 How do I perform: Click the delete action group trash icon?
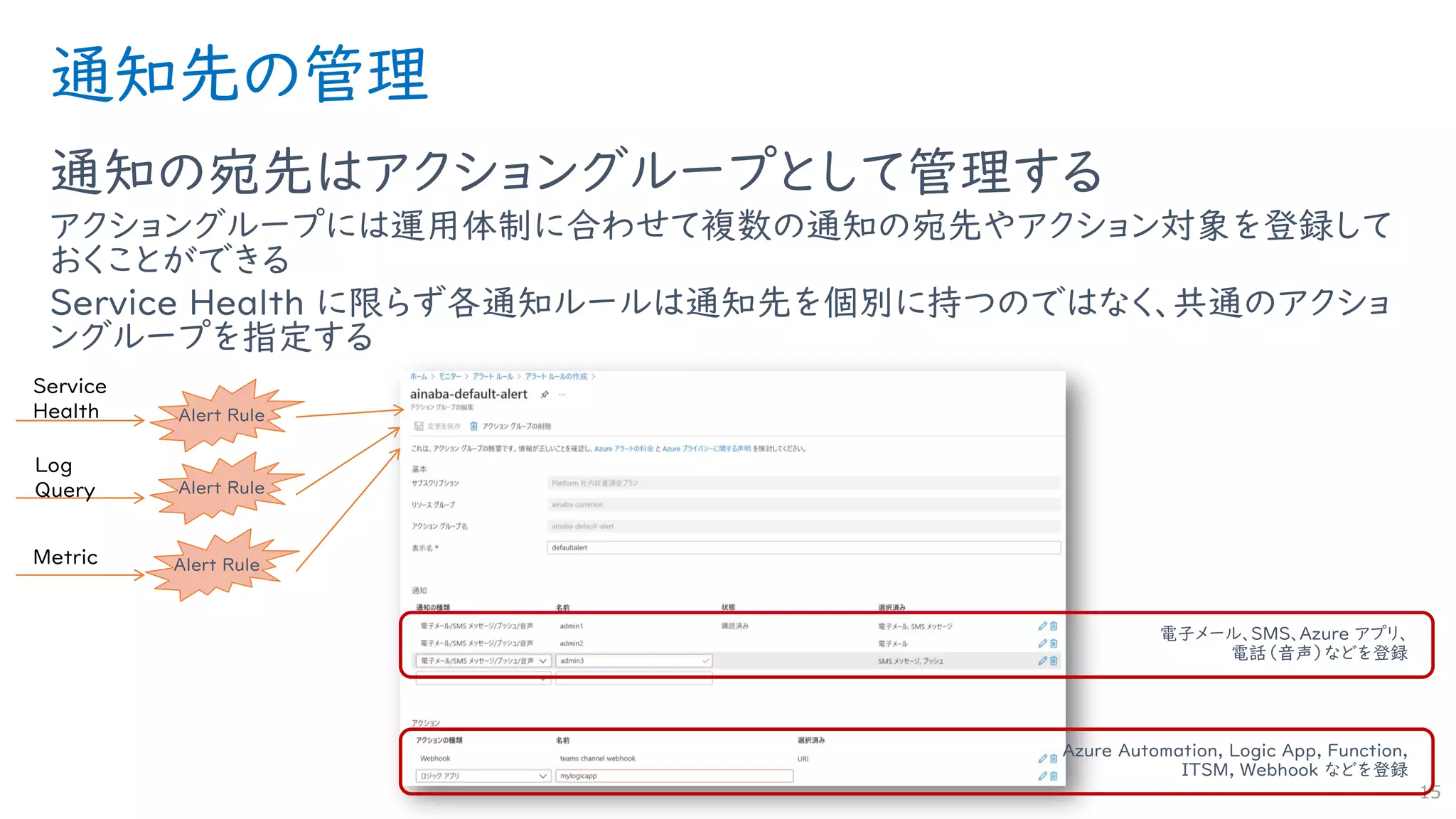click(473, 426)
